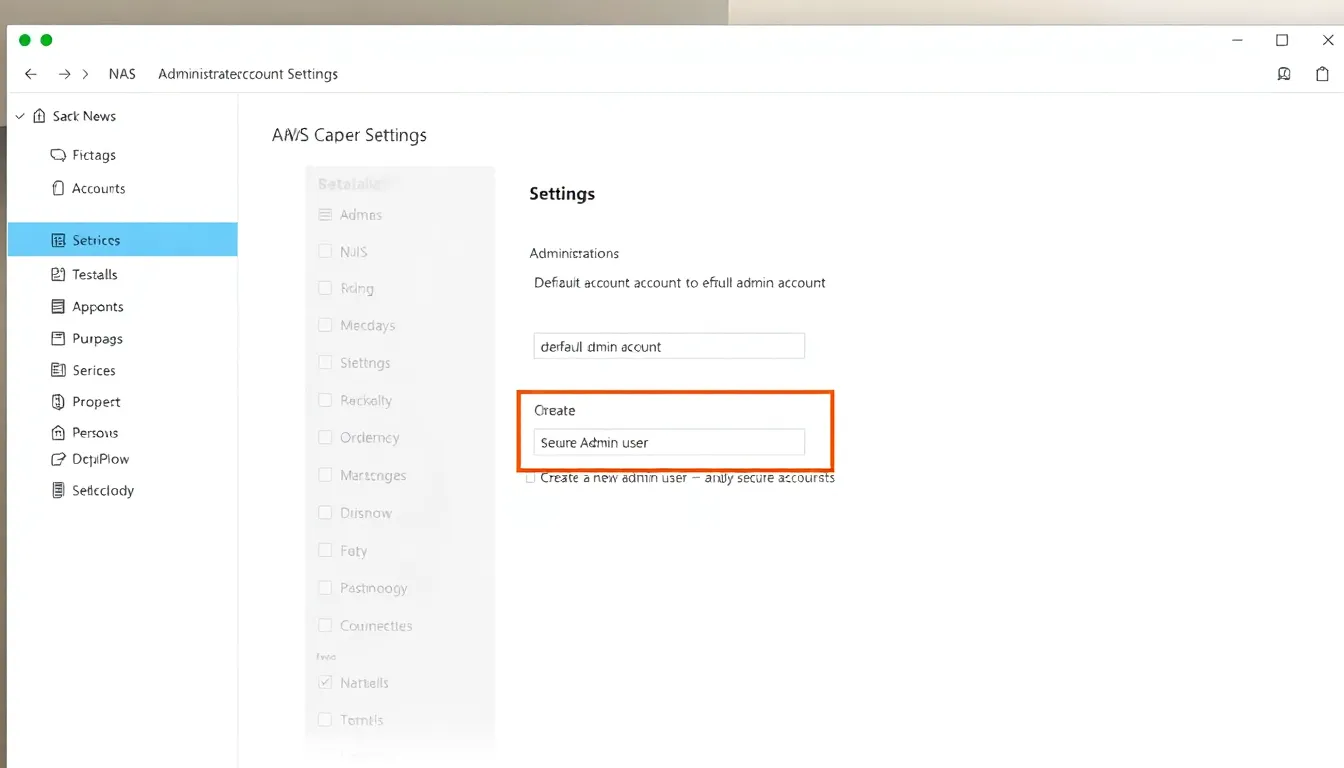Image resolution: width=1344 pixels, height=768 pixels.
Task: Open Apponts from the sidebar icon
Action: (57, 307)
